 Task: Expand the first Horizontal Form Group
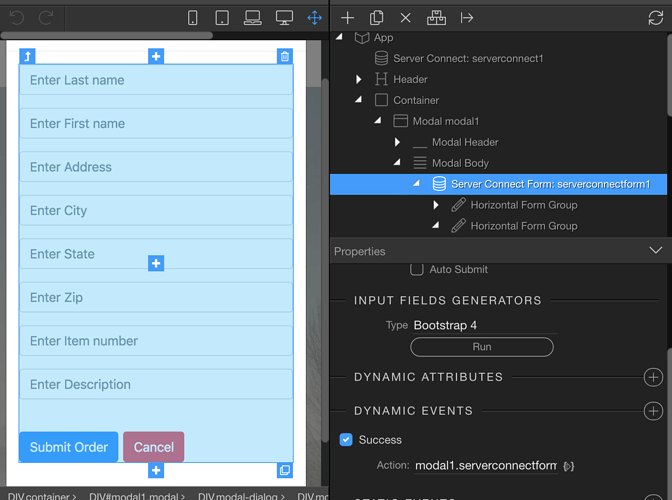436,205
